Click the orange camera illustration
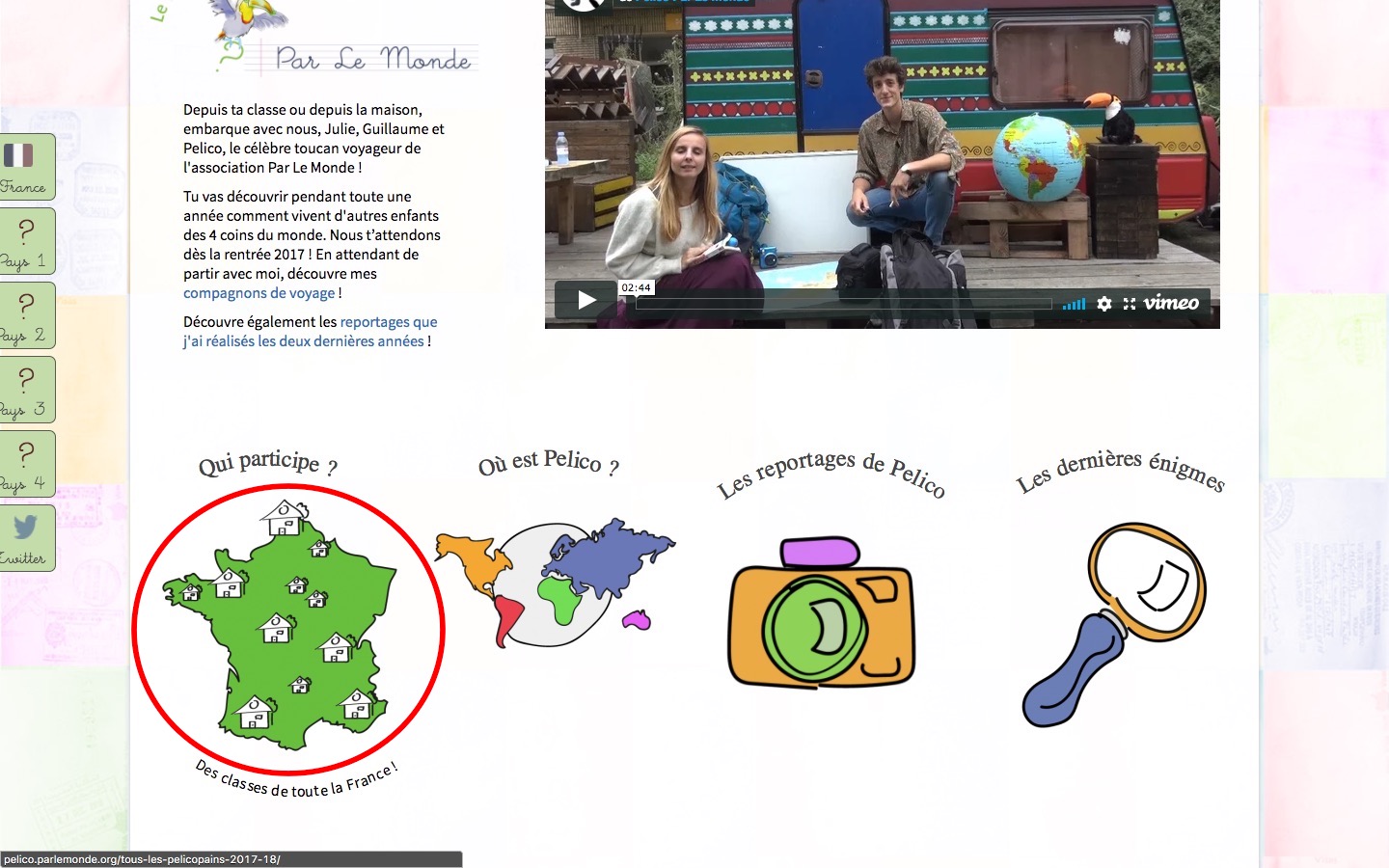1389x868 pixels. click(821, 613)
